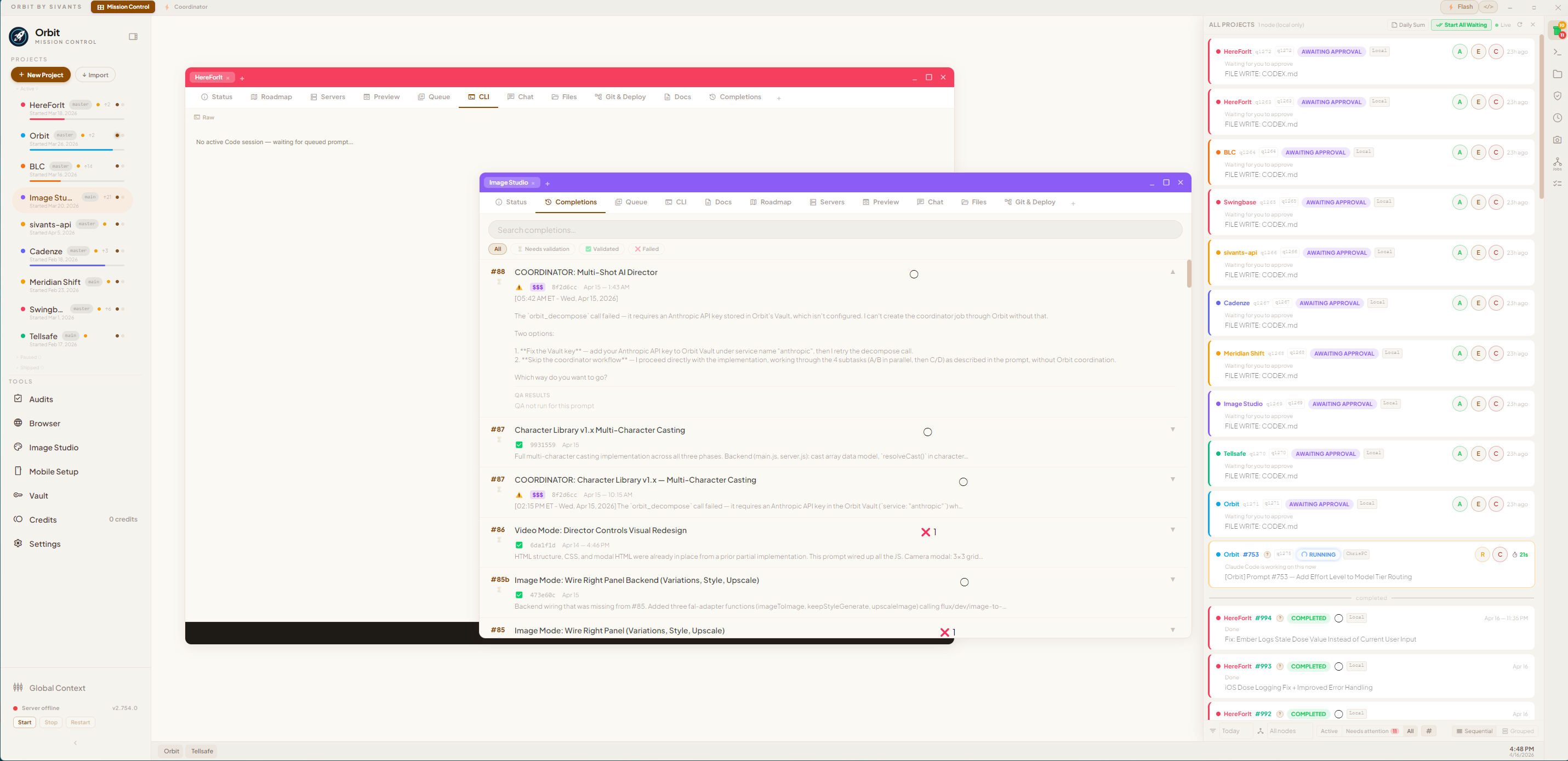Enable the Validated completions filter
Screen dimensions: 1568x761
point(601,249)
